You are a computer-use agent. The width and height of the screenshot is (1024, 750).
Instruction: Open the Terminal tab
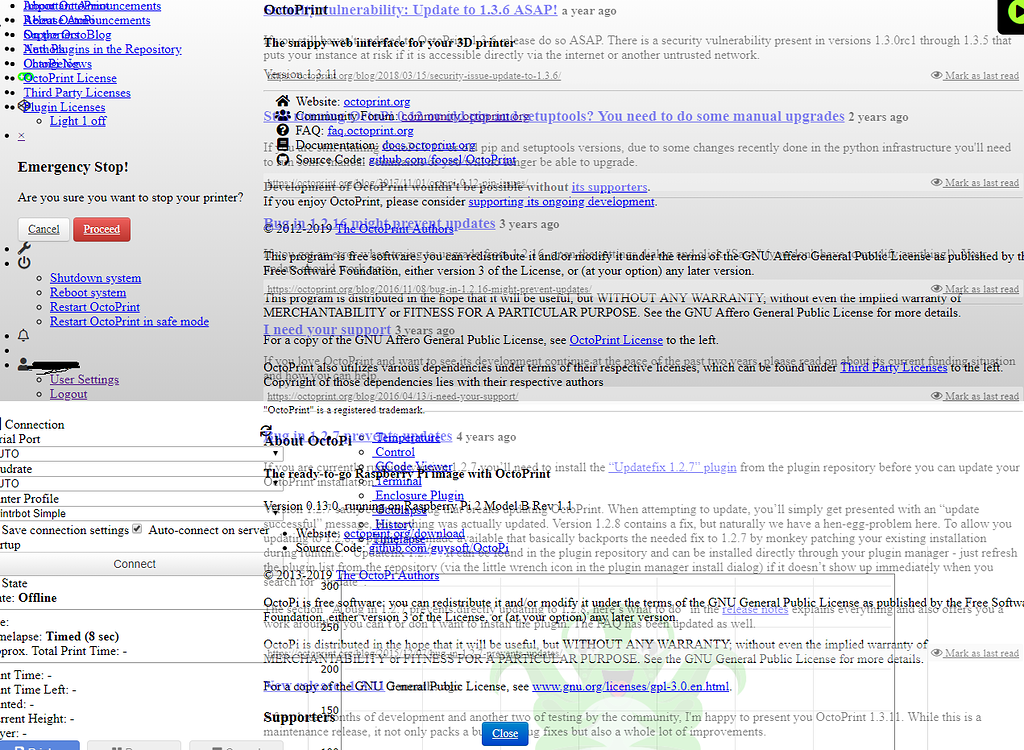click(x=398, y=480)
